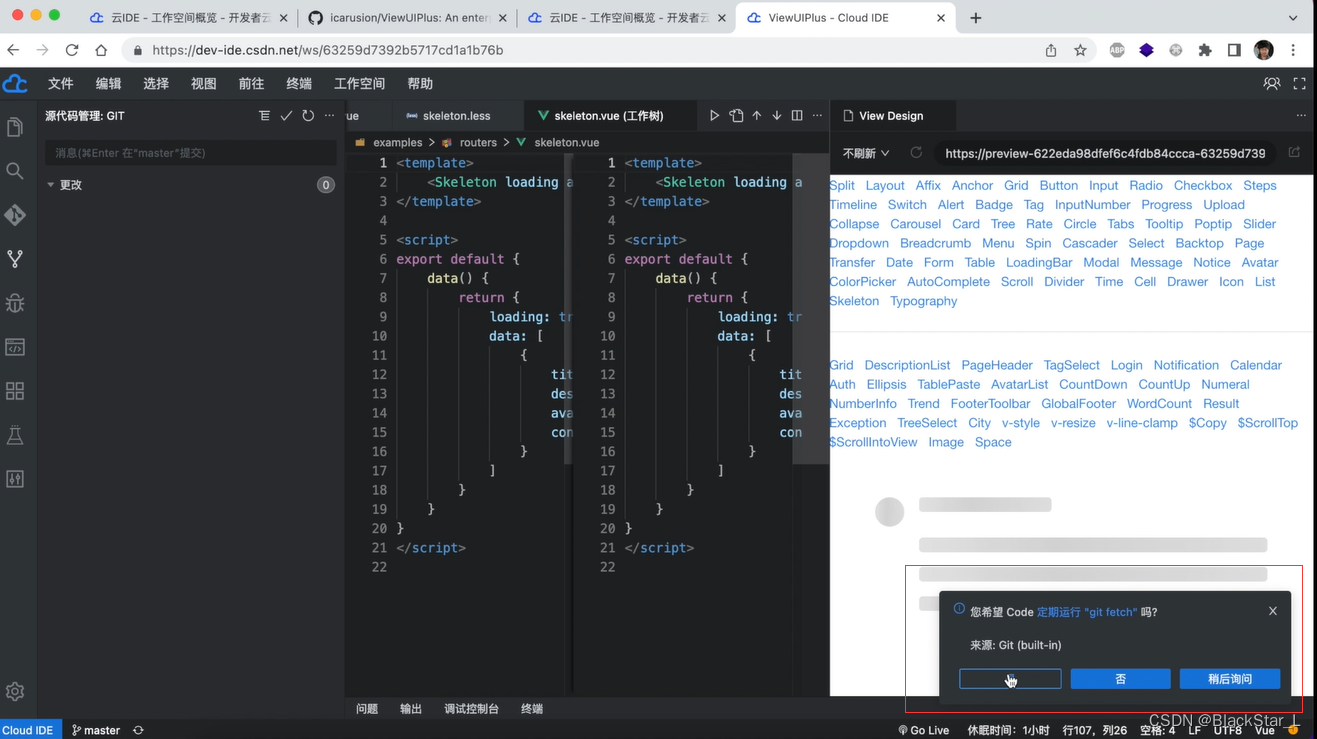
Task: Open the Manage gear icon in activity bar
Action: coord(15,691)
